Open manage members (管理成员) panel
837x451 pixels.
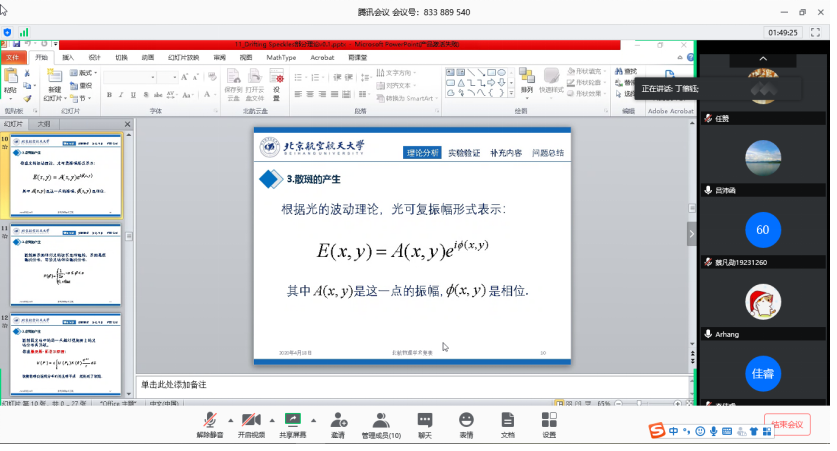pos(381,420)
